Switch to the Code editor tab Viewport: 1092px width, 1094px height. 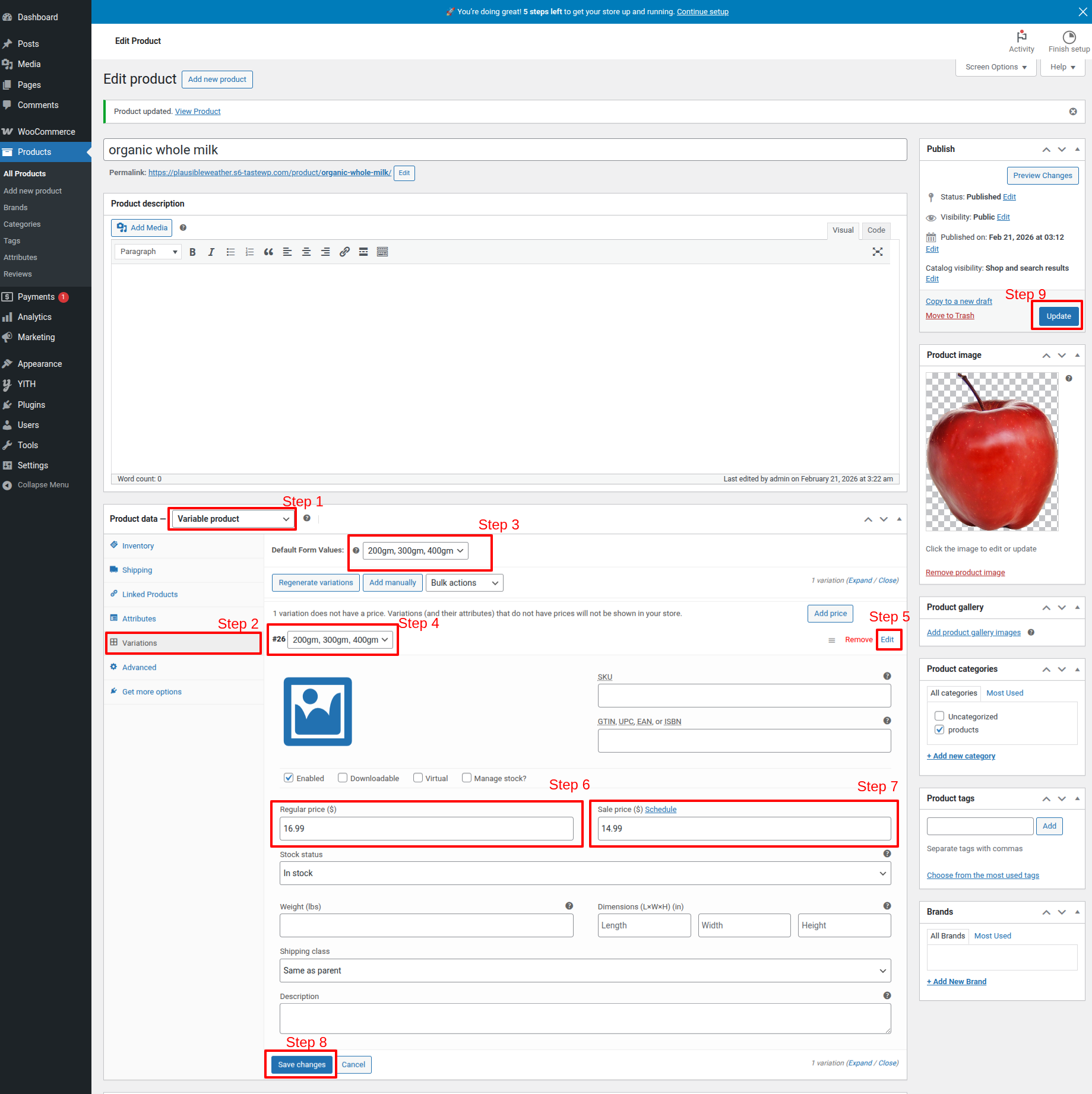click(x=876, y=230)
